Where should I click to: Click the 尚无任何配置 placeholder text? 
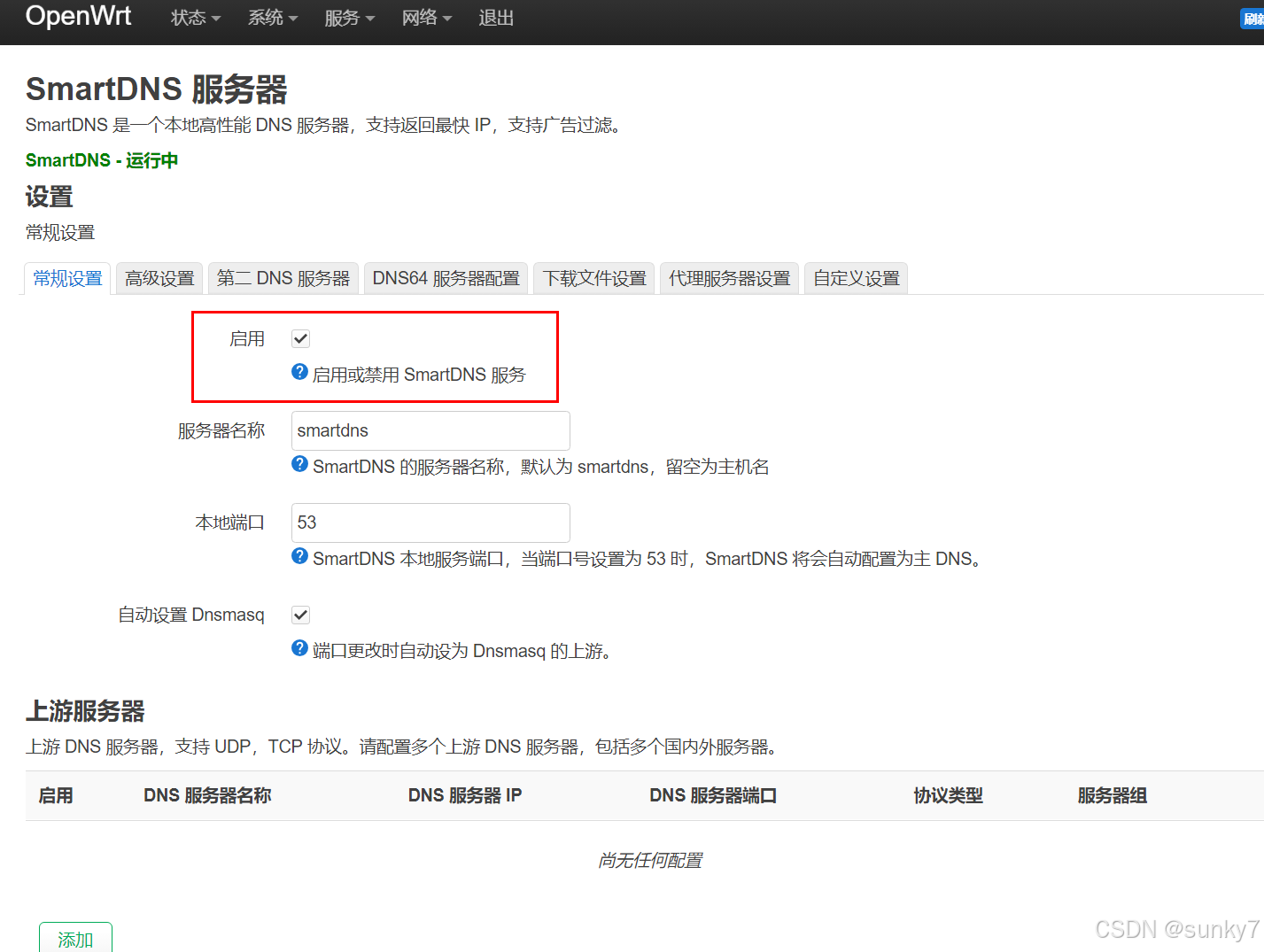pos(650,861)
